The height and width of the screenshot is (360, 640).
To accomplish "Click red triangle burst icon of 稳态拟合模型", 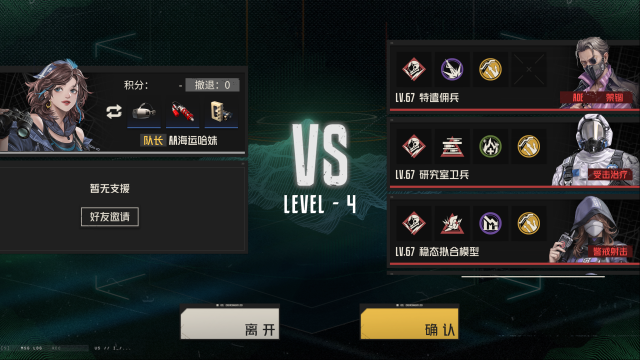I will click(452, 223).
